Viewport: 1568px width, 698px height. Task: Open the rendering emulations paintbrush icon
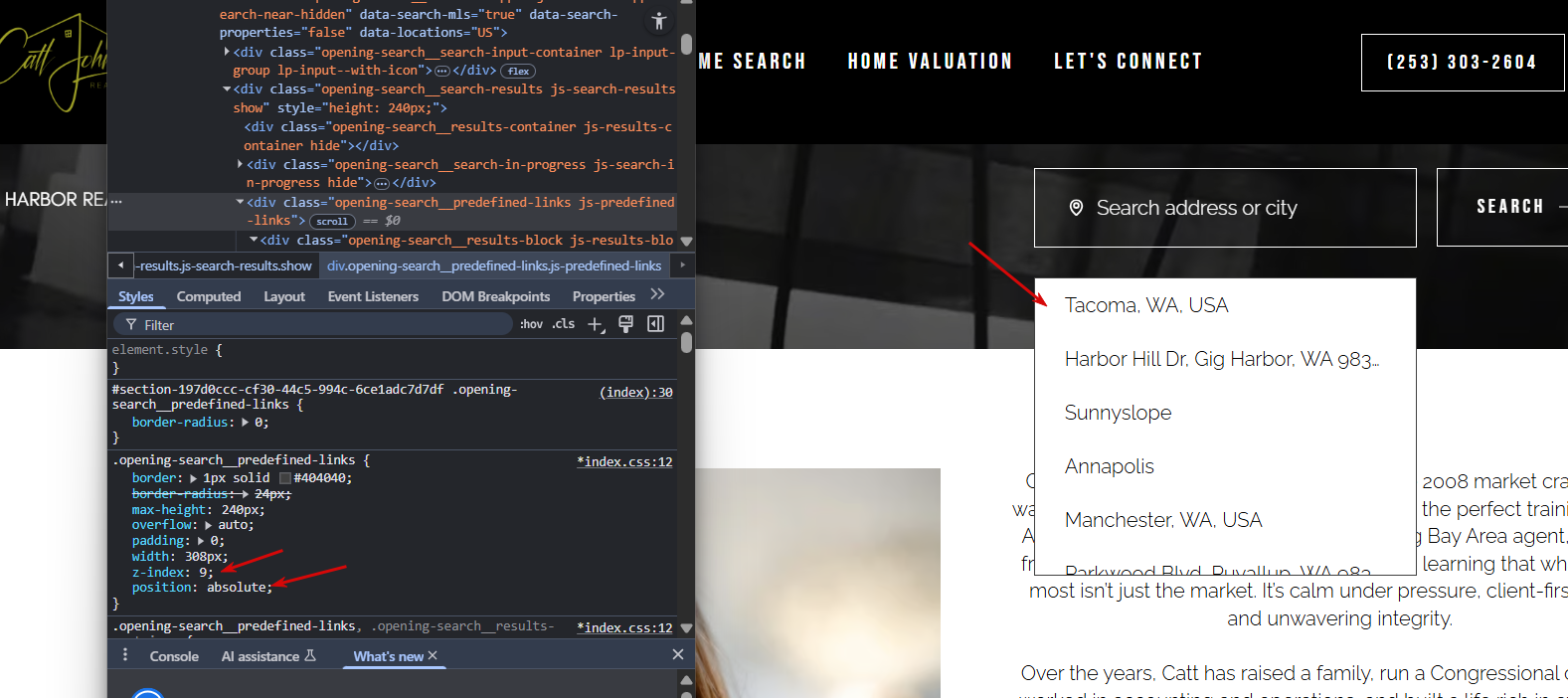pyautogui.click(x=626, y=324)
